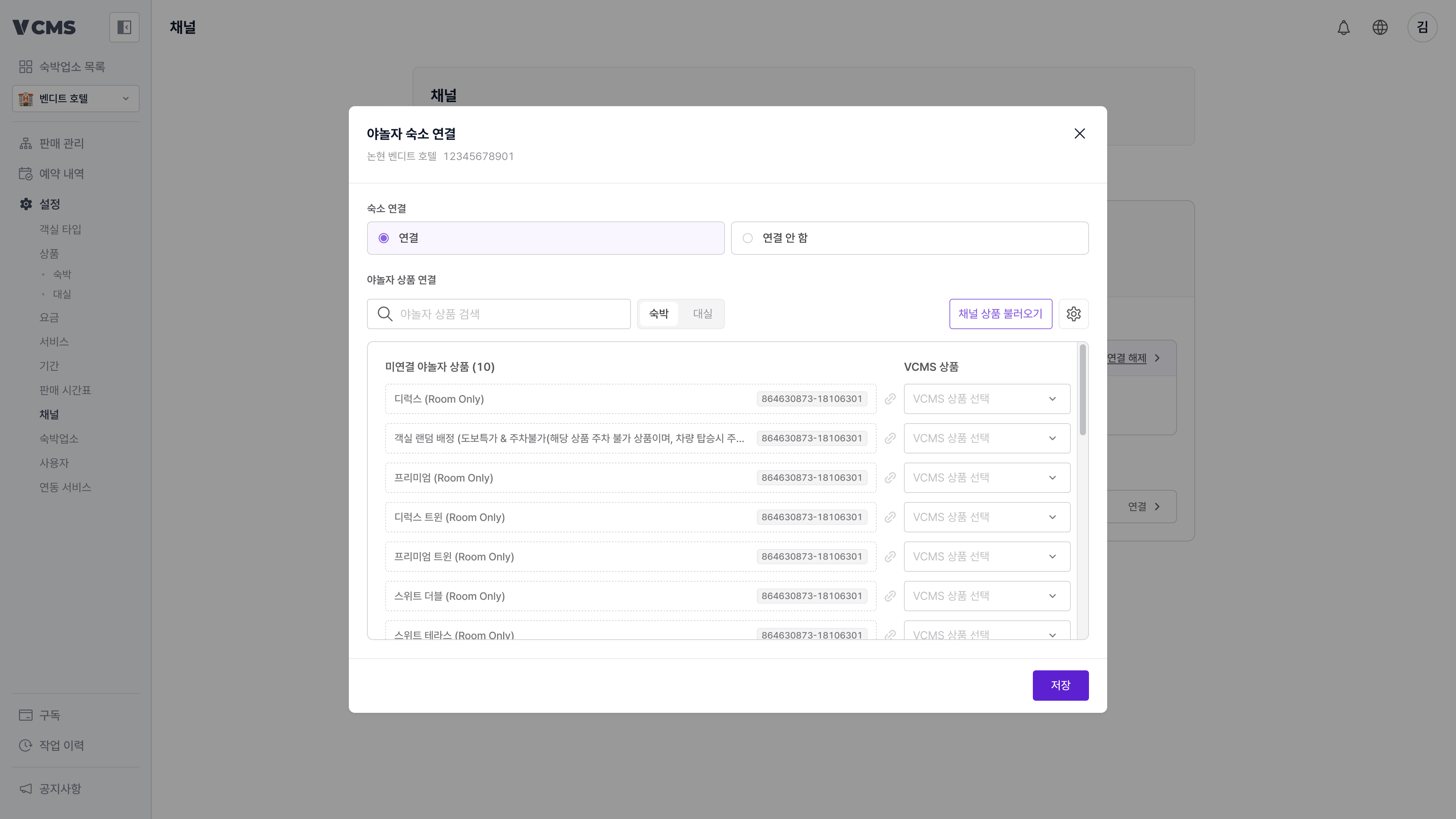Click the 미연결 야놀자 상품 (10) heading

click(x=440, y=367)
